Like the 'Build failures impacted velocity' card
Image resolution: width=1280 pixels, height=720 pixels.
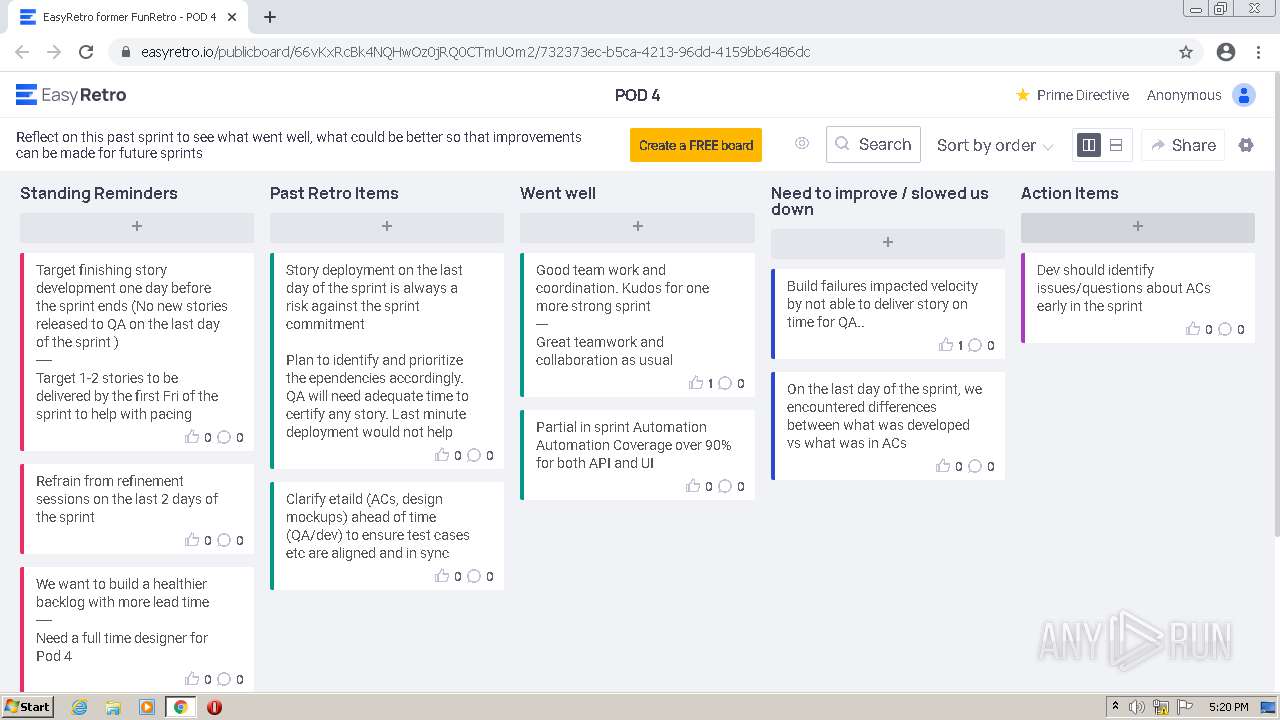946,345
